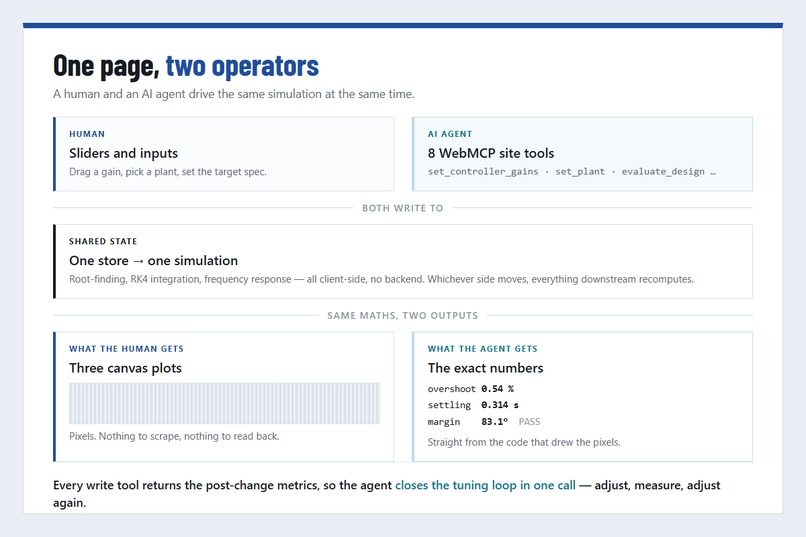Select the 'Three canvas plots' title
This screenshot has width=806, height=537.
click(125, 368)
